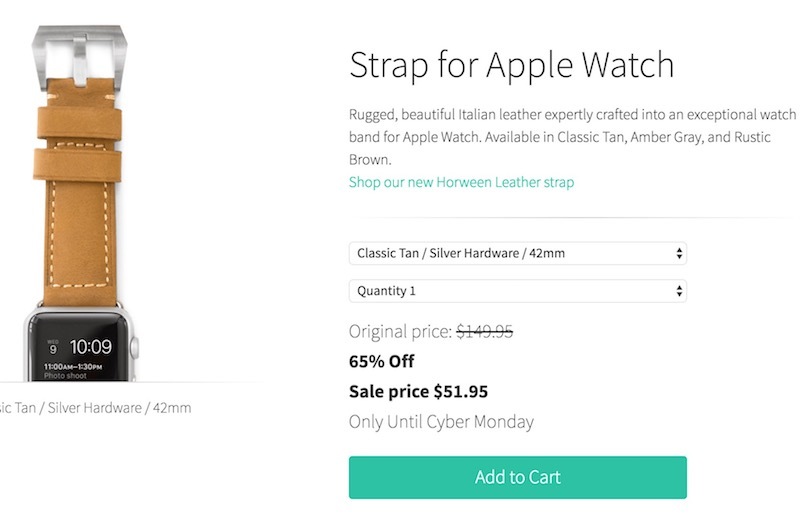Click the quantity dropdown stepper arrows

(x=679, y=291)
